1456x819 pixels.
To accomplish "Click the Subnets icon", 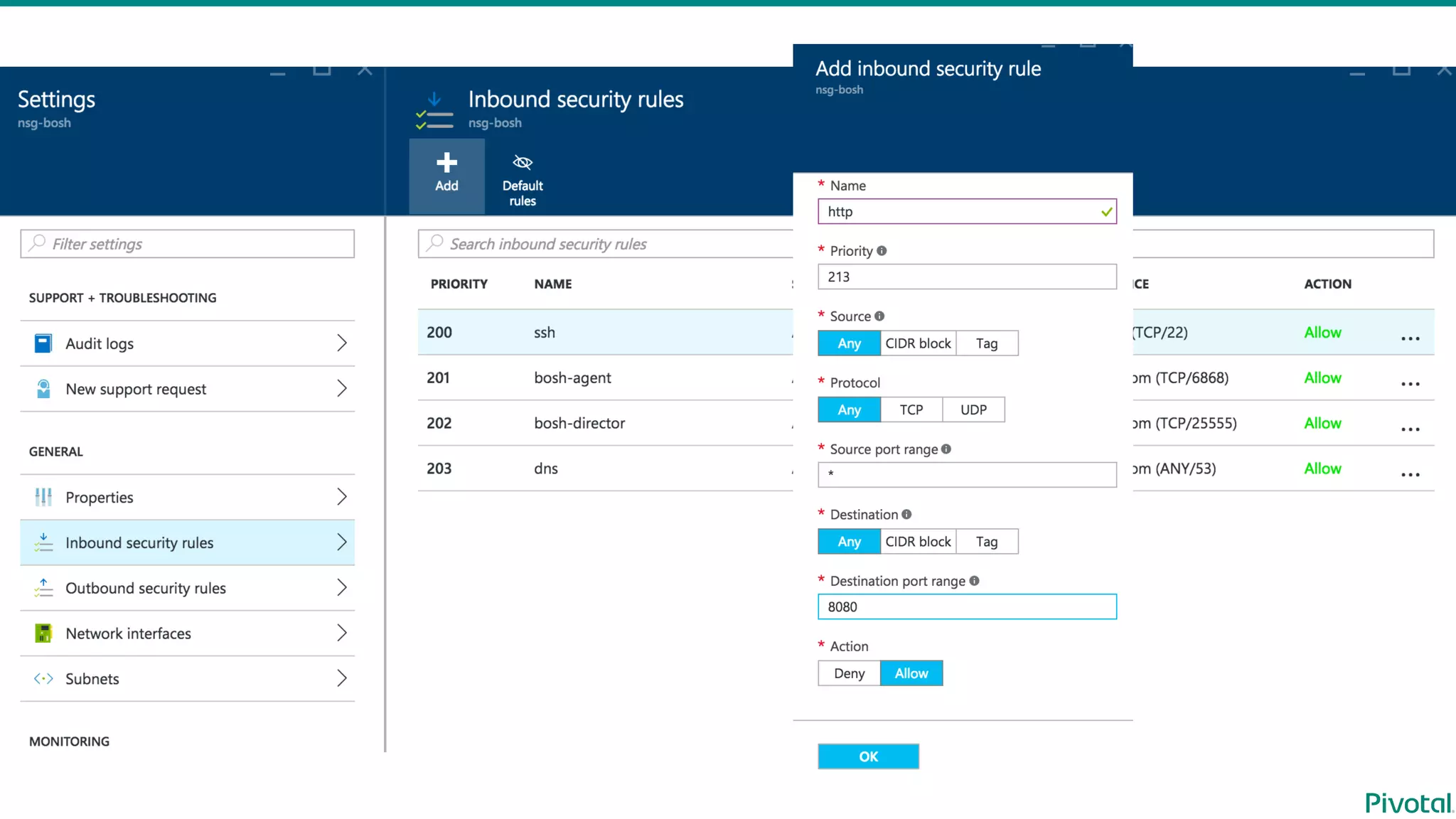I will coord(43,679).
